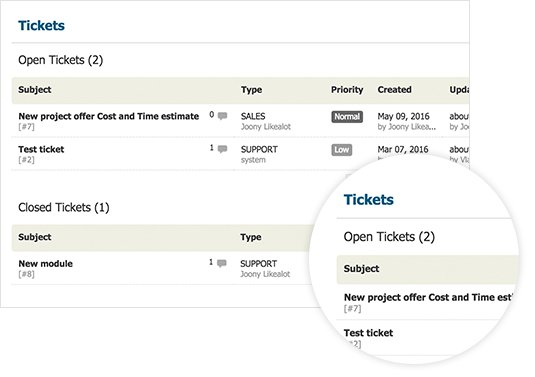Open ticket 'New project offer Cost and Time estimate'
The height and width of the screenshot is (377, 535).
(109, 116)
